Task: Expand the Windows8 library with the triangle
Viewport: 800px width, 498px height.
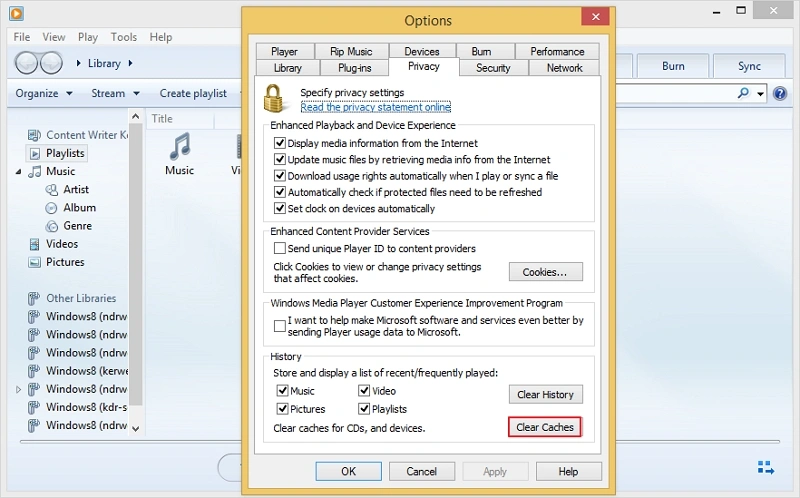Action: coord(18,389)
